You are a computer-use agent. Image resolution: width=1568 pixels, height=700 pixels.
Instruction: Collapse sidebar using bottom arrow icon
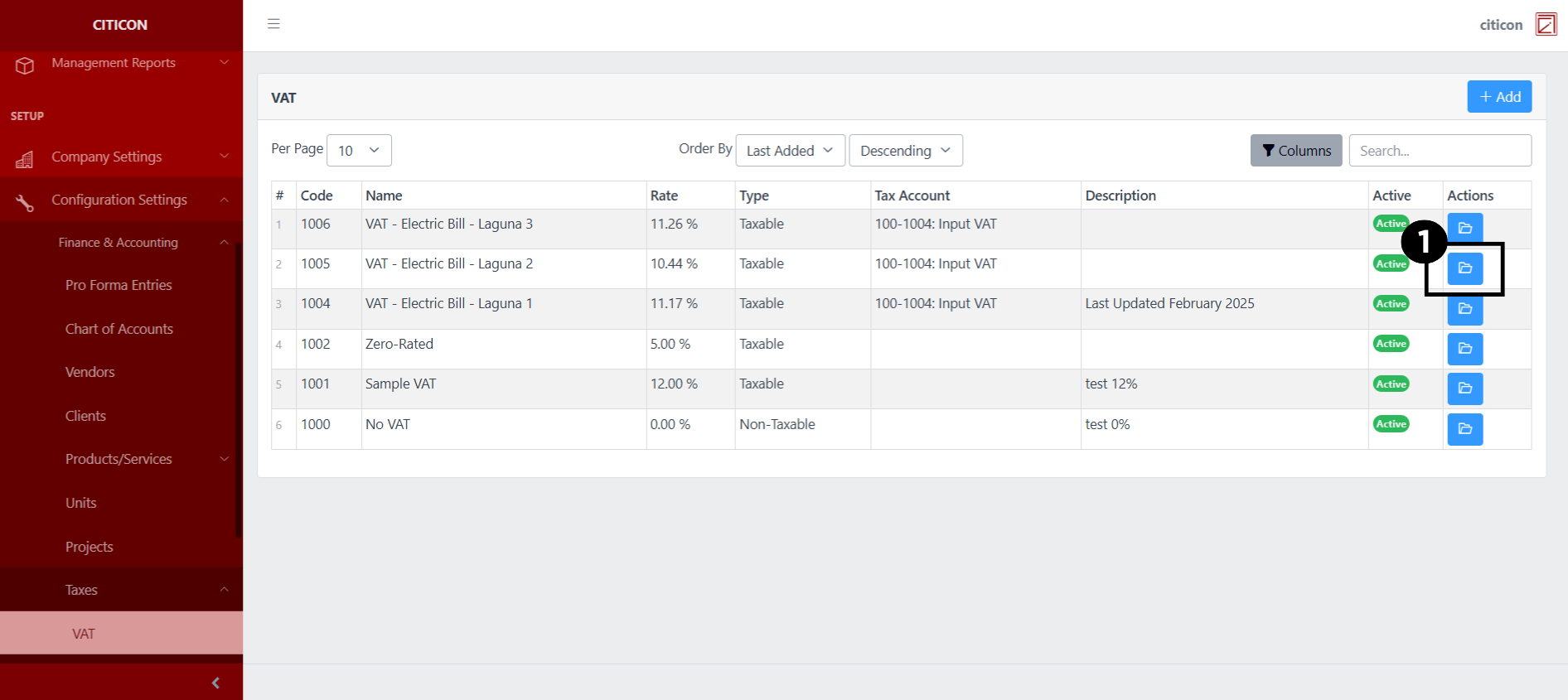[x=215, y=683]
